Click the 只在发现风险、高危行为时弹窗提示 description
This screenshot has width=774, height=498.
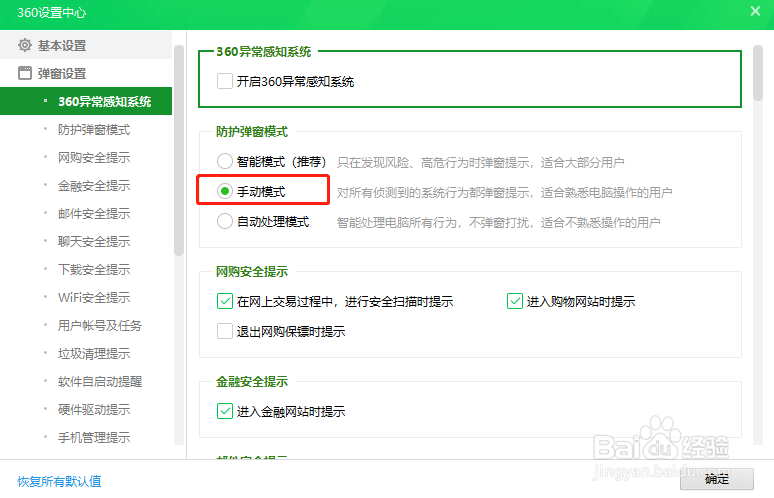pos(481,162)
